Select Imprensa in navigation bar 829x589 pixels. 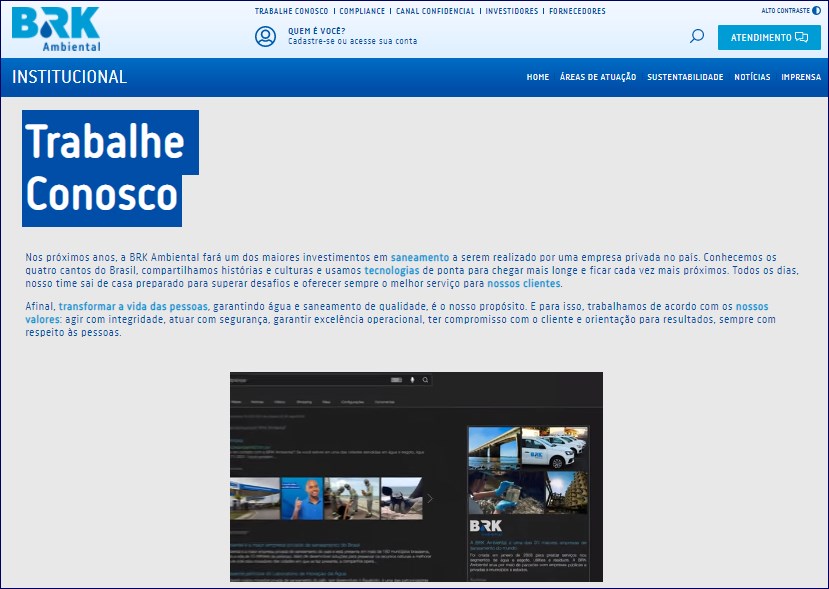pos(801,78)
